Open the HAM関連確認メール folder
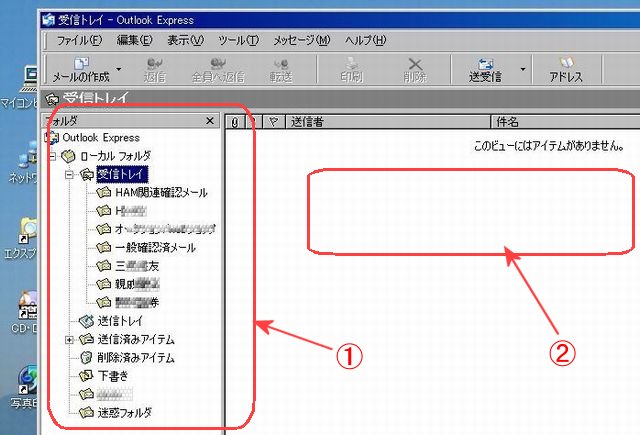Viewport: 640px width, 435px height. (x=161, y=192)
